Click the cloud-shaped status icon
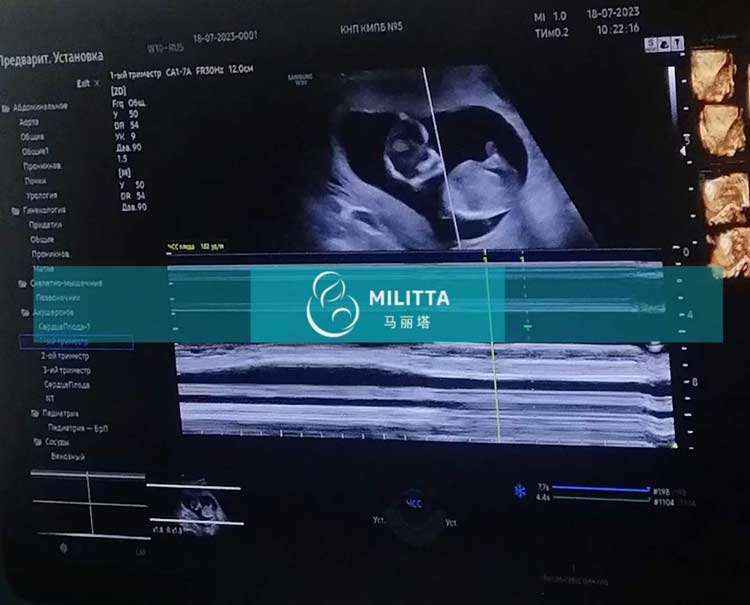The image size is (750, 605). (x=664, y=44)
